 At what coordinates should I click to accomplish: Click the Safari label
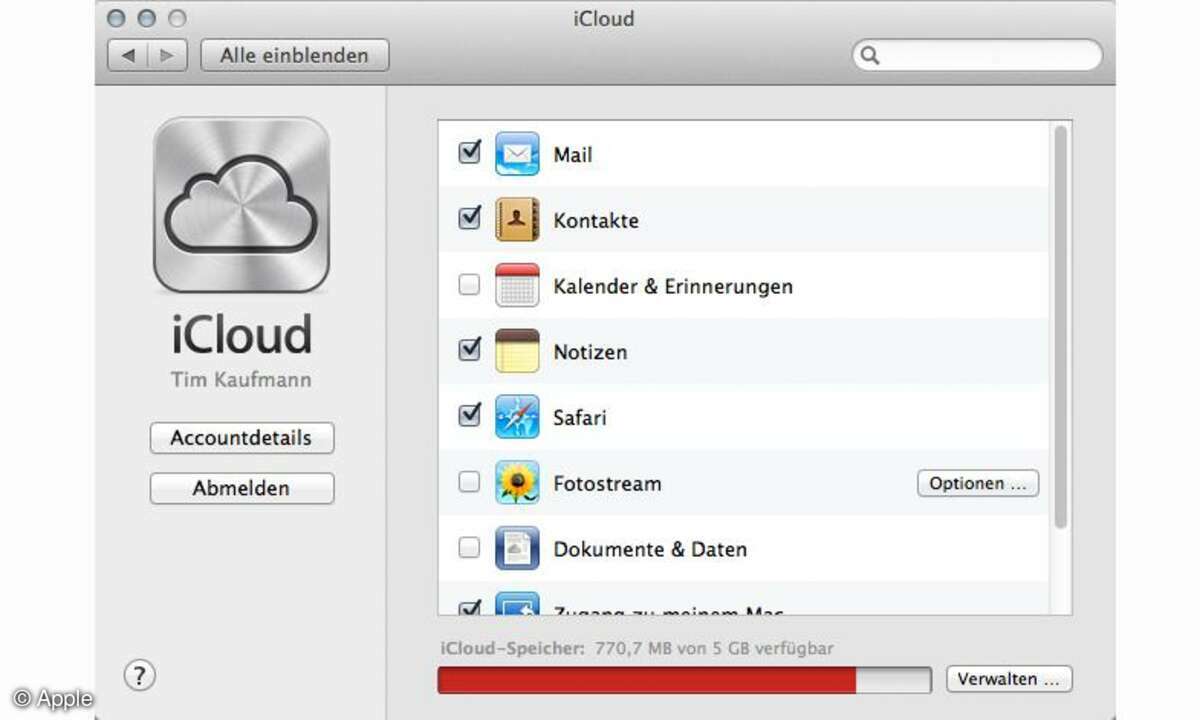click(580, 418)
